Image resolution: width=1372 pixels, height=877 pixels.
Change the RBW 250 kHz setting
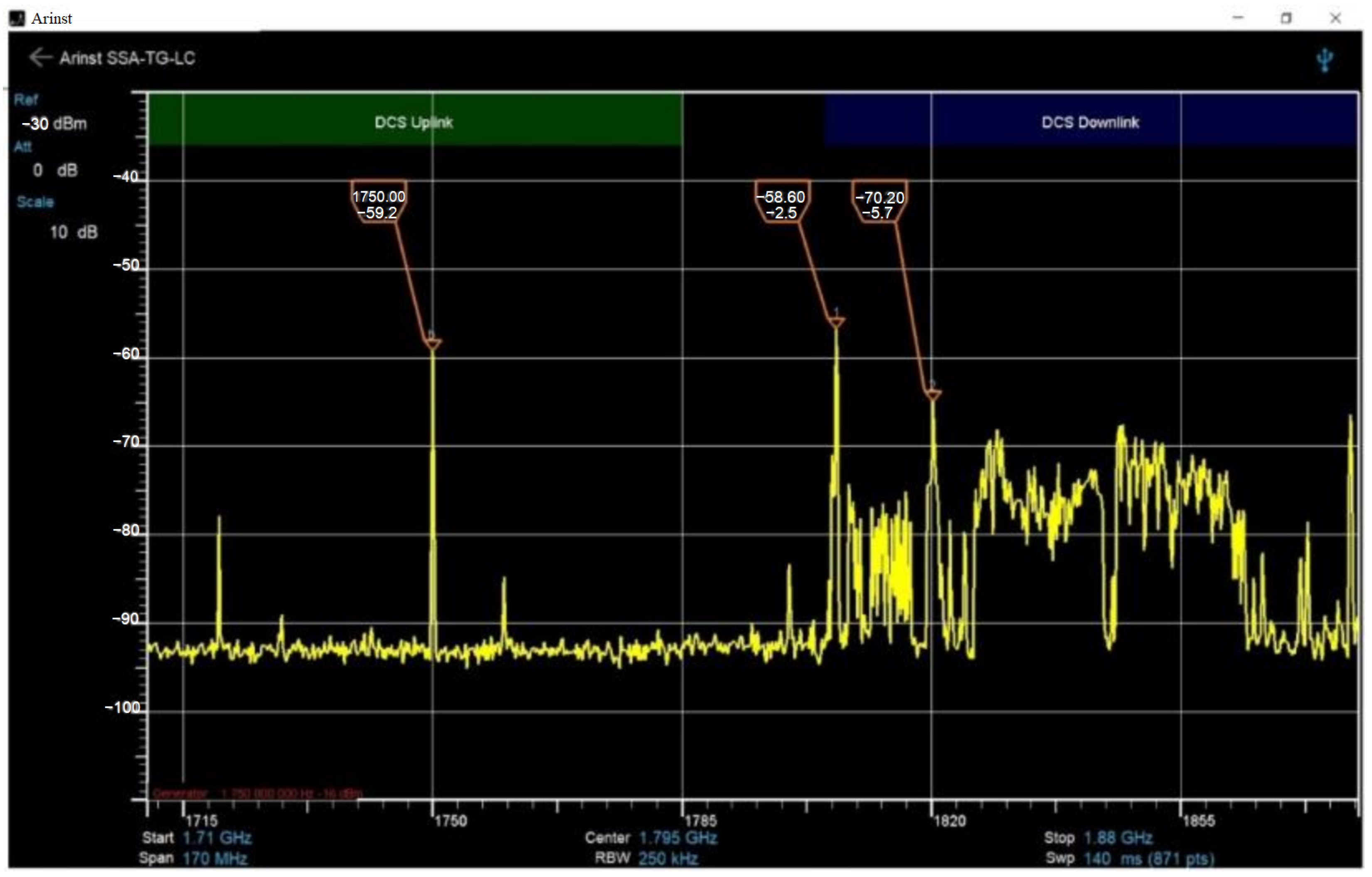[668, 858]
